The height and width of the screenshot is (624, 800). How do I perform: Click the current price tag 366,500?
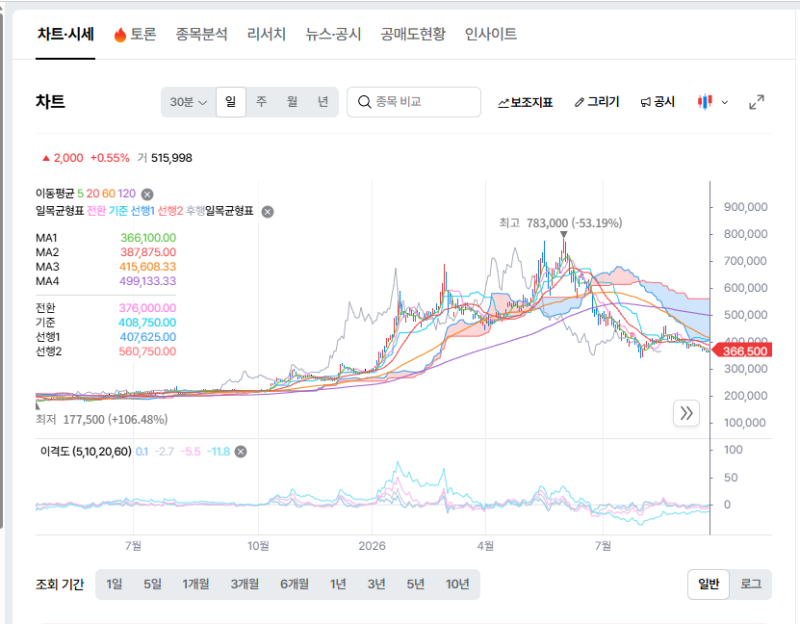[741, 351]
